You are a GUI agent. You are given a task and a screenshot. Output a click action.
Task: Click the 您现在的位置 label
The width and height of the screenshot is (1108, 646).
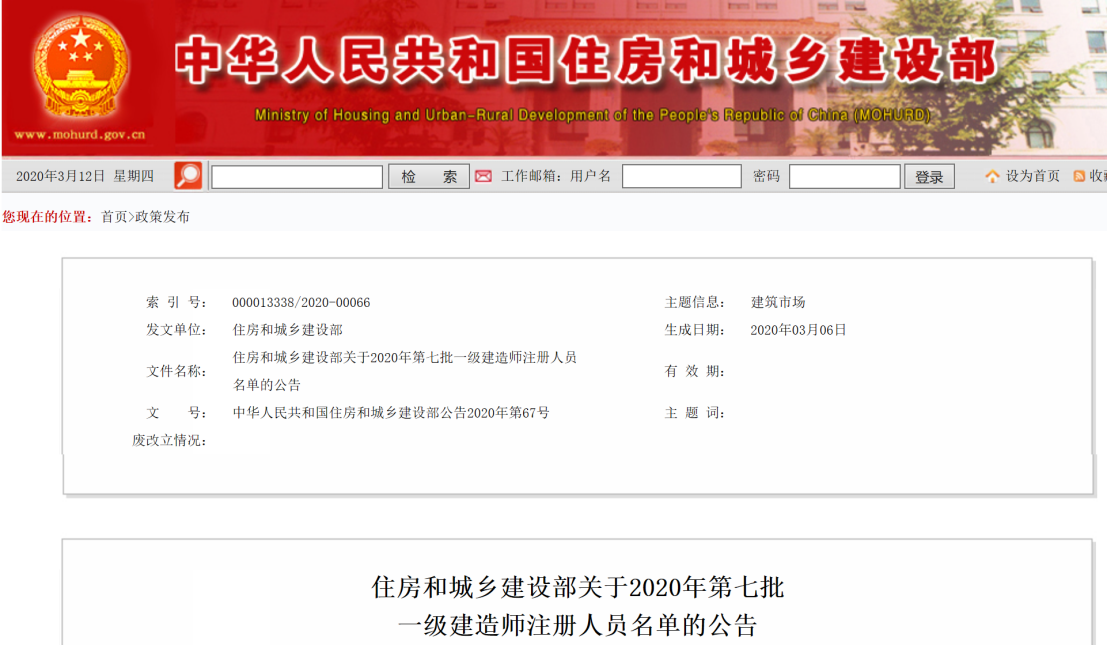pyautogui.click(x=47, y=217)
